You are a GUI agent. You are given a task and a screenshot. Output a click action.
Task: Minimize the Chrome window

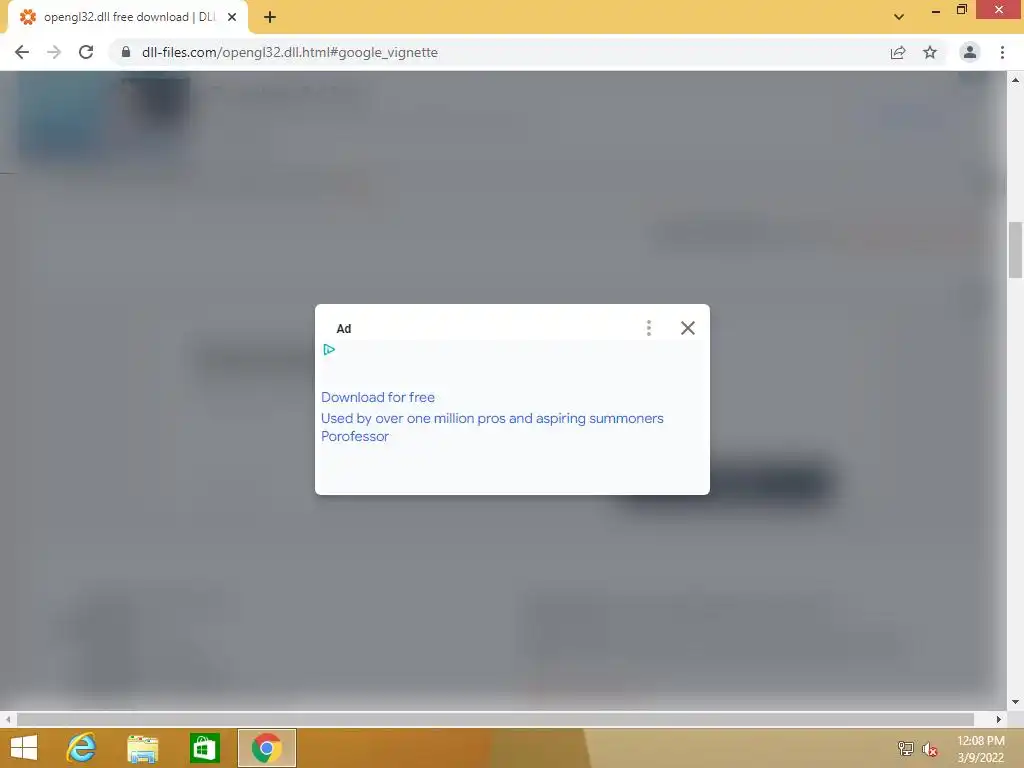936,10
